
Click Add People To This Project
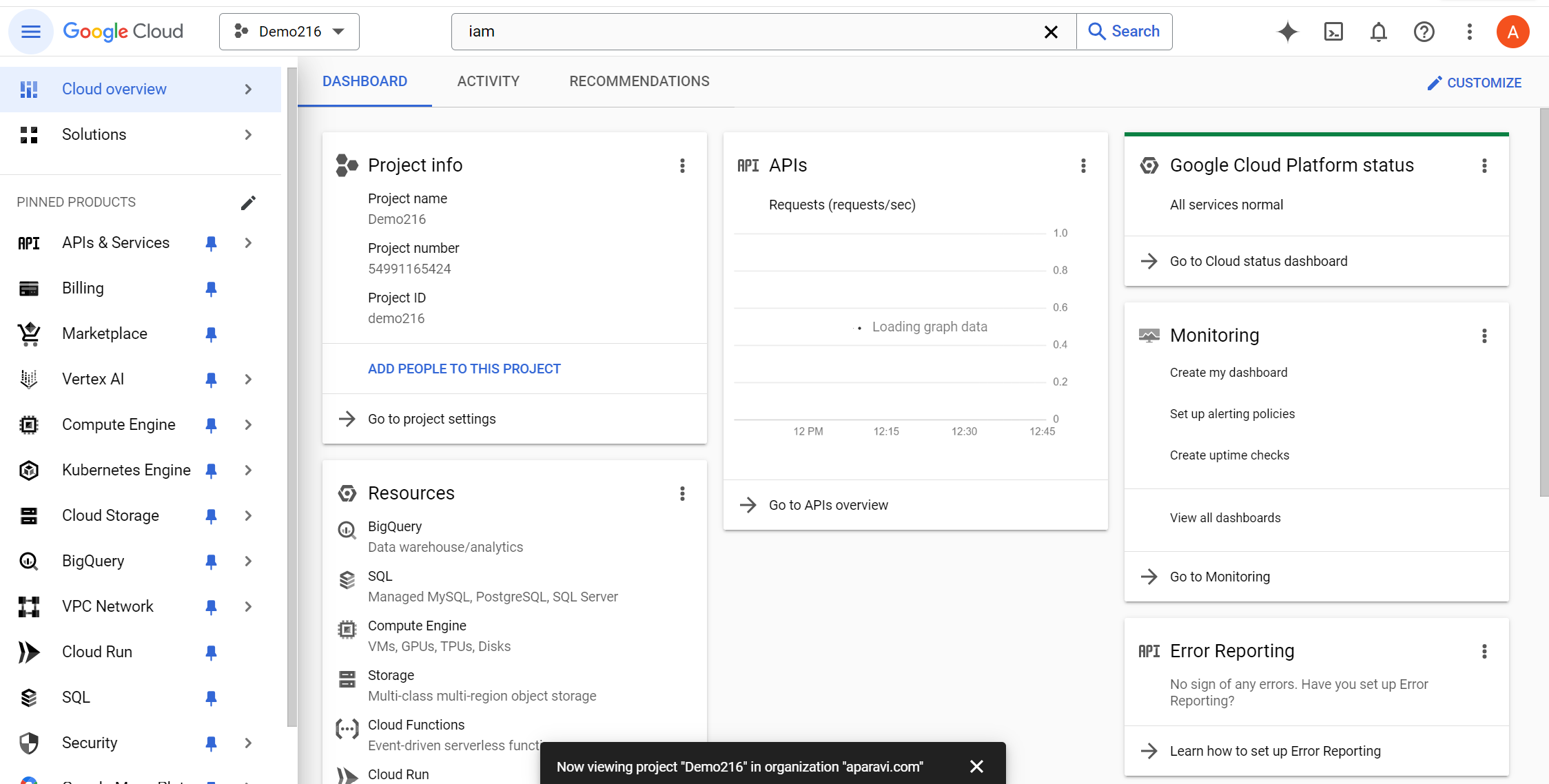(x=464, y=369)
